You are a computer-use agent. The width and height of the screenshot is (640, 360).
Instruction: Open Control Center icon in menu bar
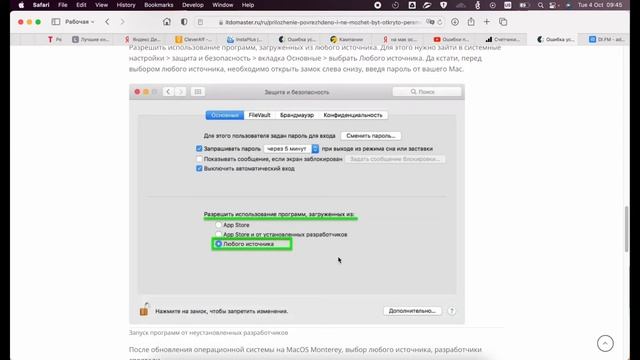pos(553,5)
